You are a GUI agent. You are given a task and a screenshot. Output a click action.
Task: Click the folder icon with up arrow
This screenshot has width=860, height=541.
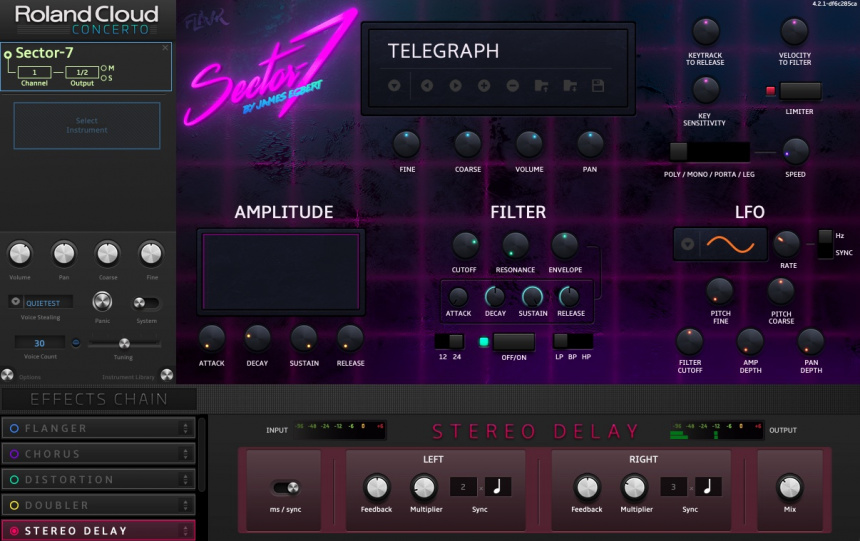[x=541, y=86]
